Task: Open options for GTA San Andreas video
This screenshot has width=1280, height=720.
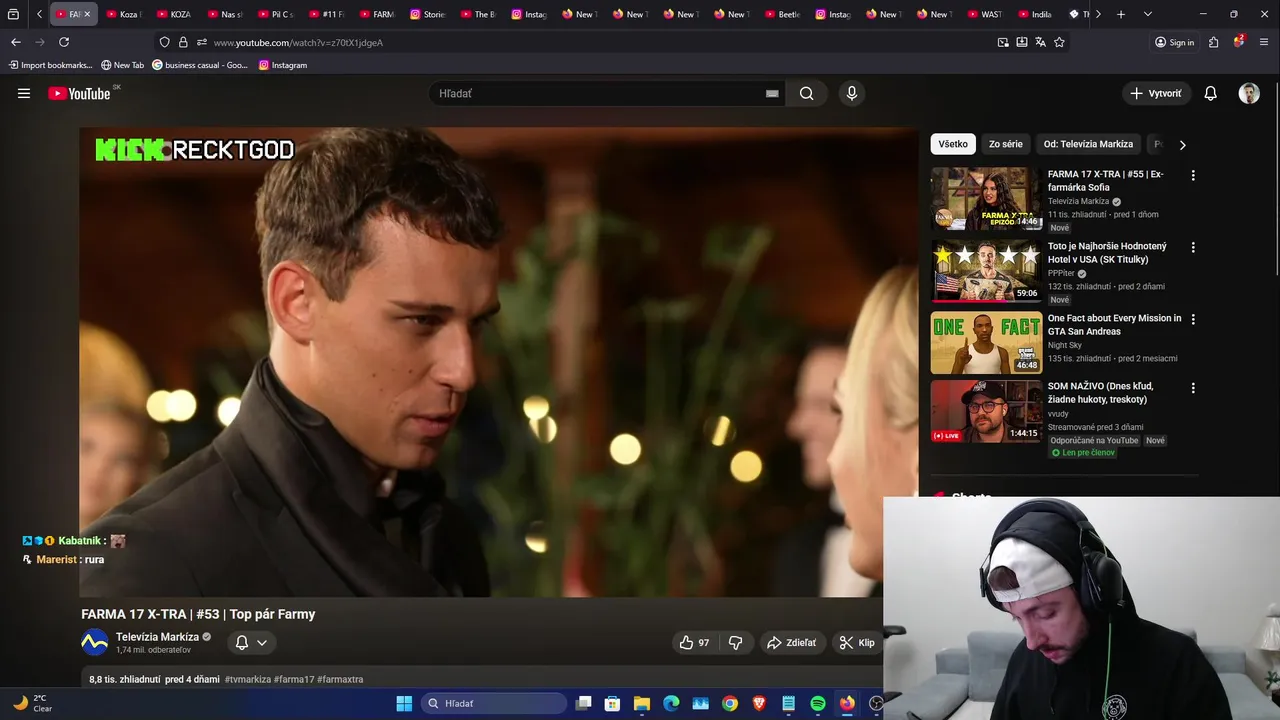Action: coord(1193,319)
